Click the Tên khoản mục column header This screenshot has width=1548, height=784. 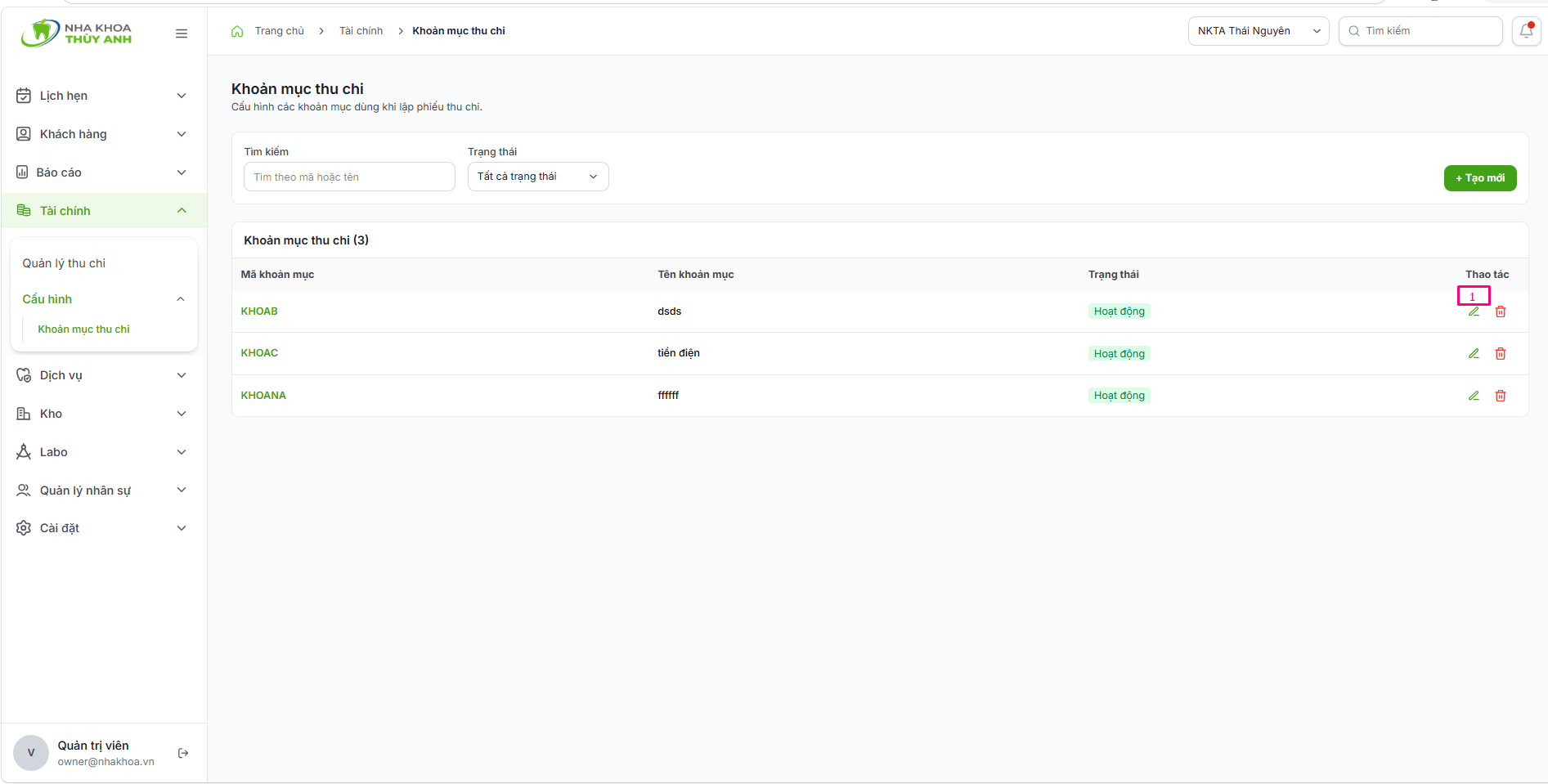point(696,275)
